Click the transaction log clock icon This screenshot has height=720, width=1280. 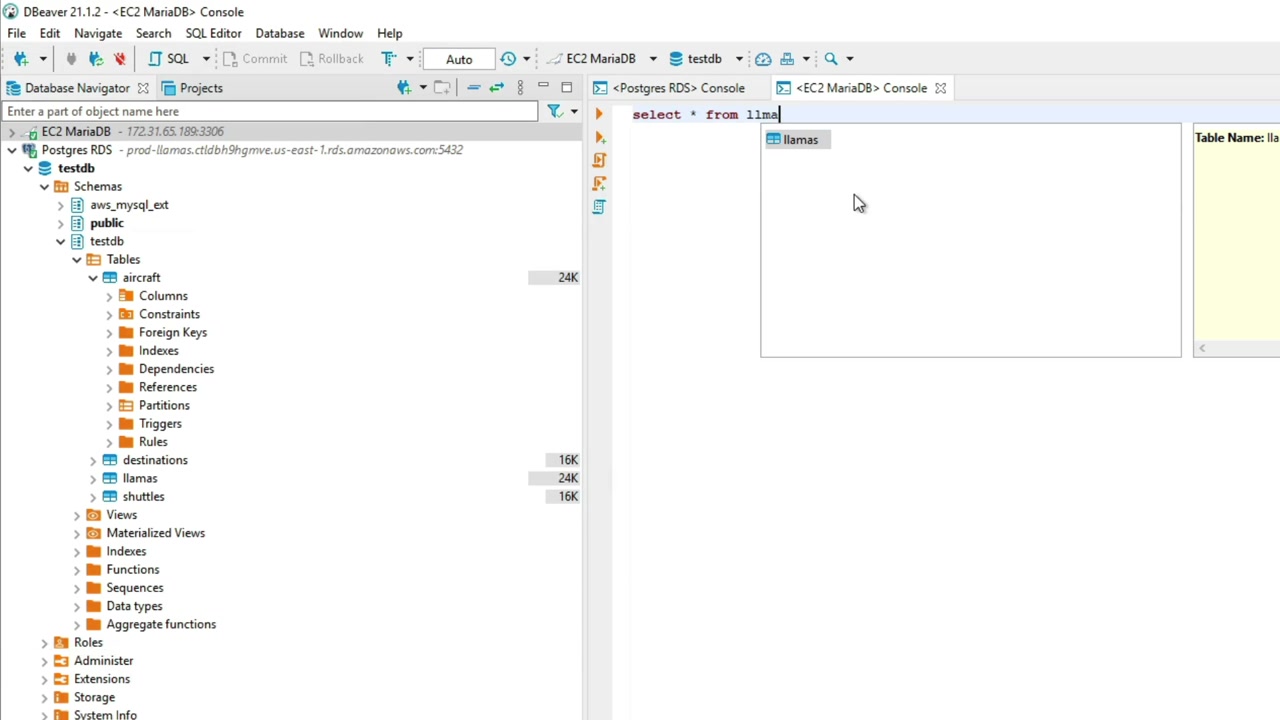point(508,59)
